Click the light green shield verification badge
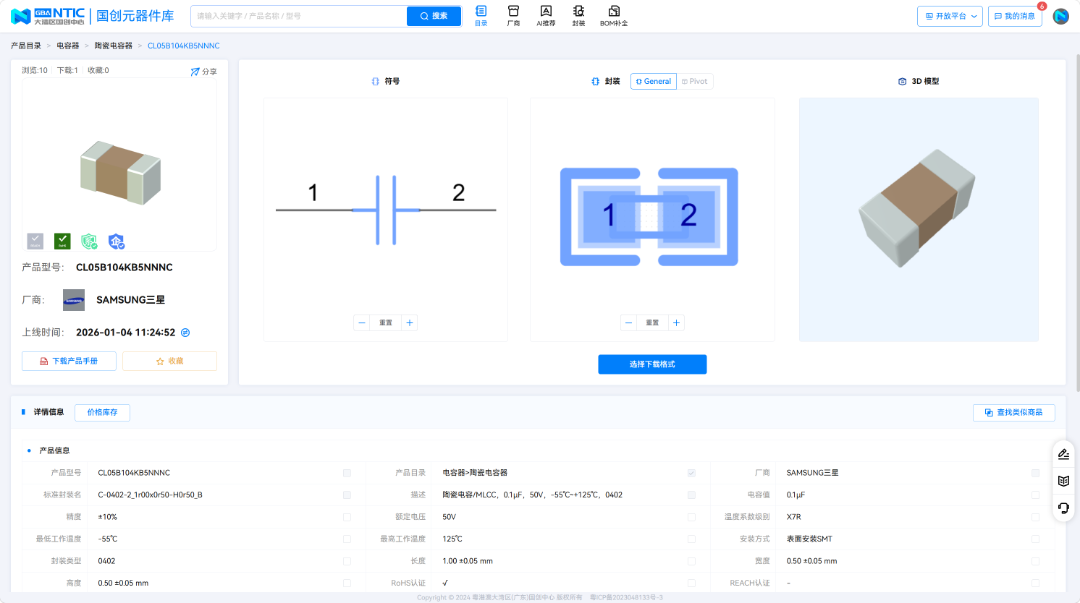Image resolution: width=1080 pixels, height=603 pixels. click(x=89, y=241)
